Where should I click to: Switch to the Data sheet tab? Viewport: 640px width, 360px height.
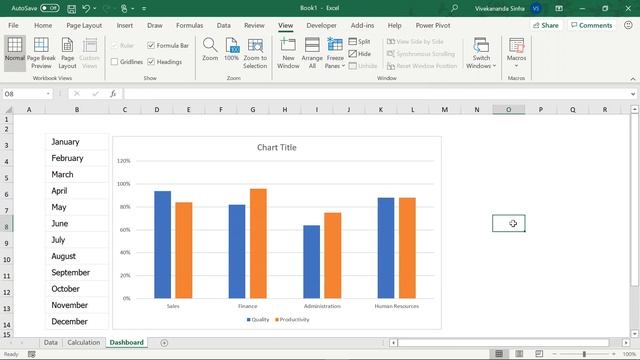51,342
